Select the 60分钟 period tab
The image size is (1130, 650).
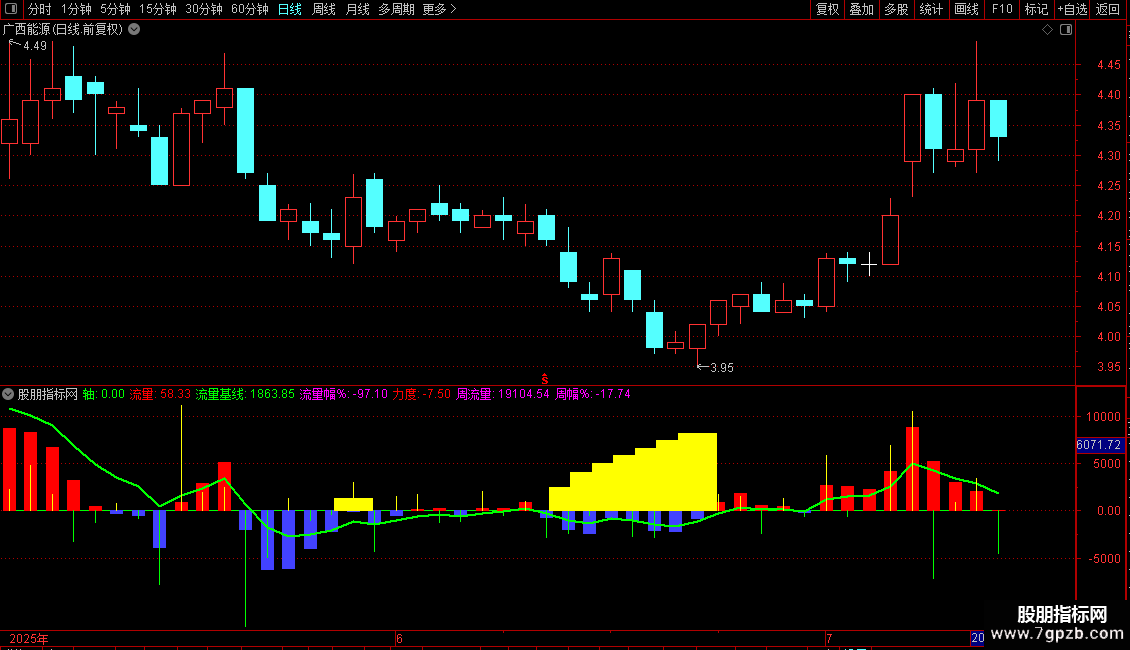click(249, 9)
